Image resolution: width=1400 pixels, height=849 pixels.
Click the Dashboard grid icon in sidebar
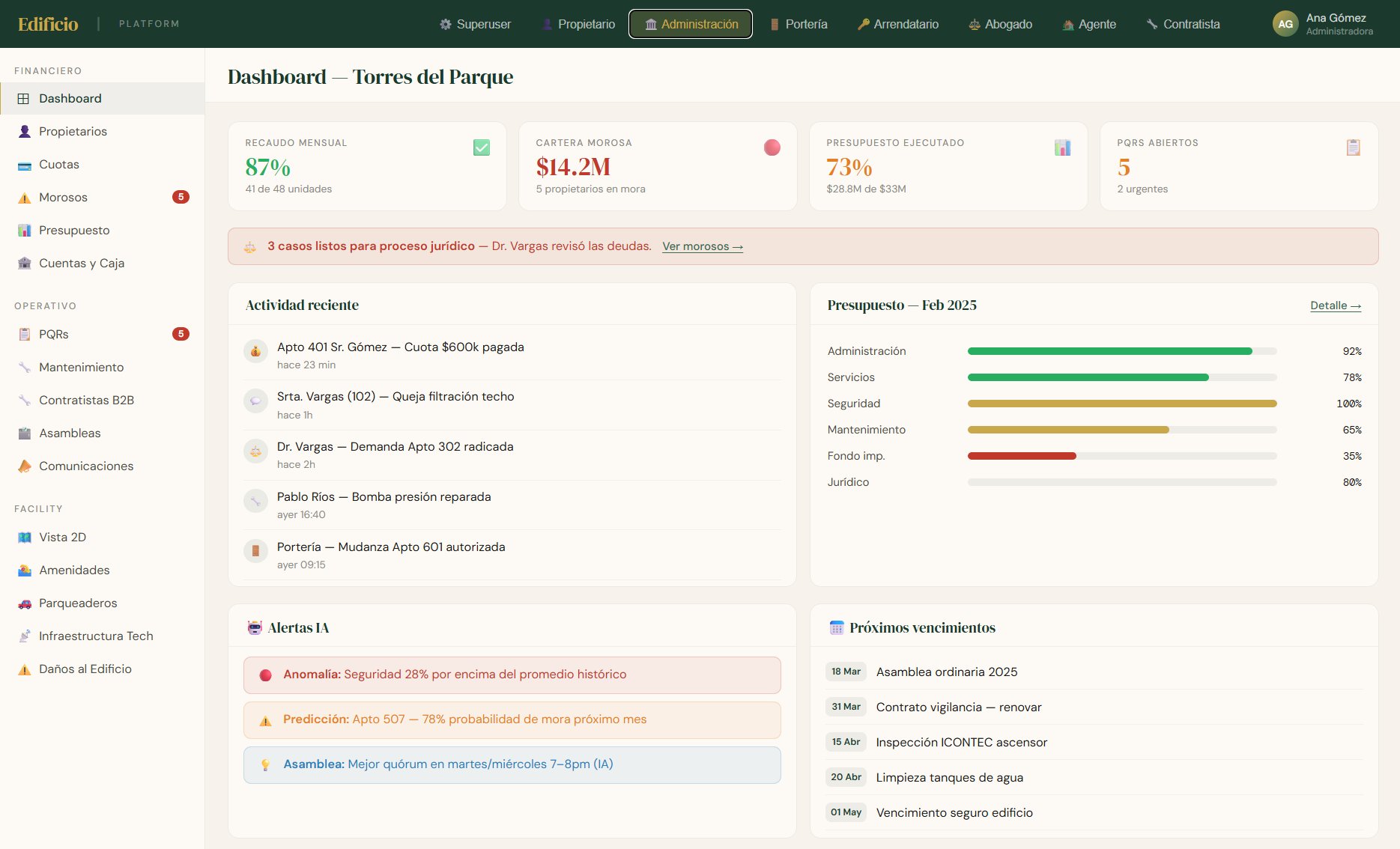click(24, 99)
